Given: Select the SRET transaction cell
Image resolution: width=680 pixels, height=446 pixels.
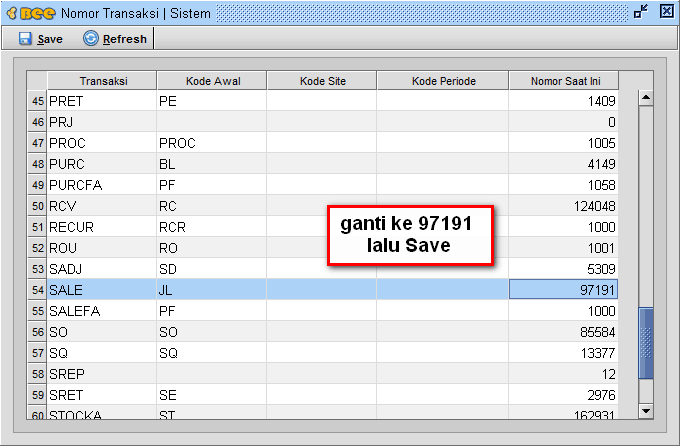Looking at the screenshot, I should pos(102,395).
